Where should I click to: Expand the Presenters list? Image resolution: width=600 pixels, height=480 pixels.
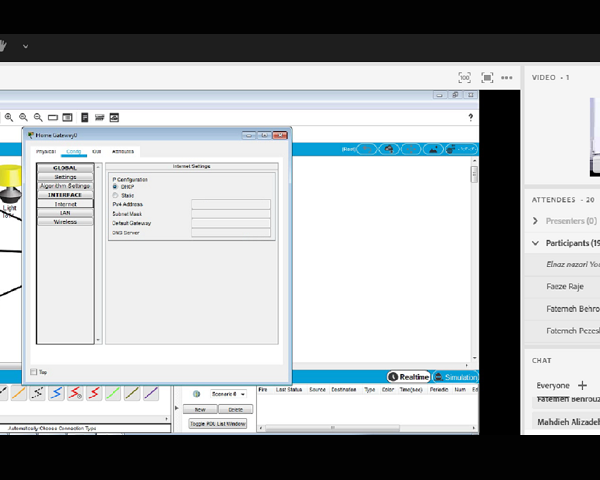click(x=536, y=221)
